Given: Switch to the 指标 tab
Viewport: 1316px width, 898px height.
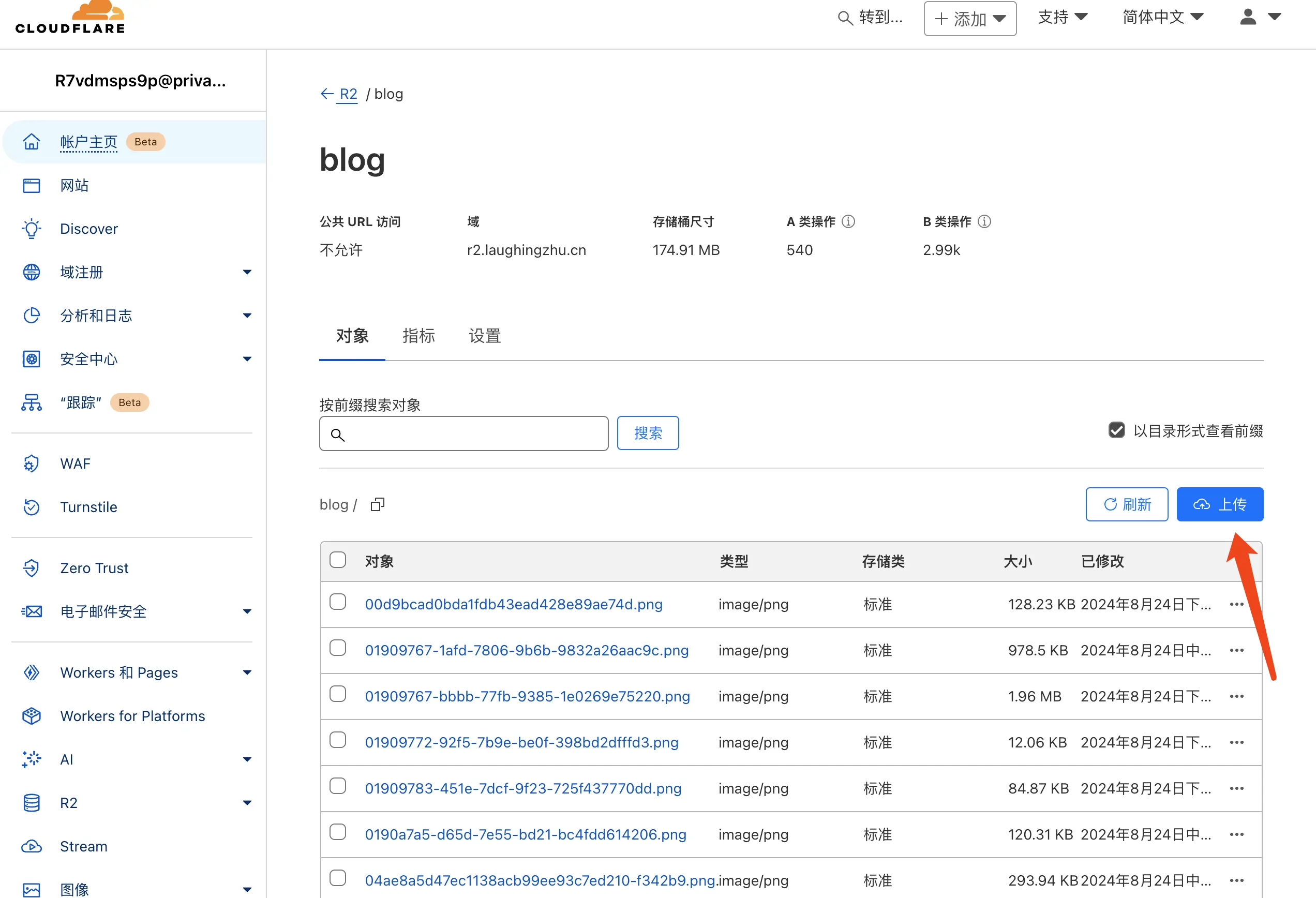Looking at the screenshot, I should 418,336.
